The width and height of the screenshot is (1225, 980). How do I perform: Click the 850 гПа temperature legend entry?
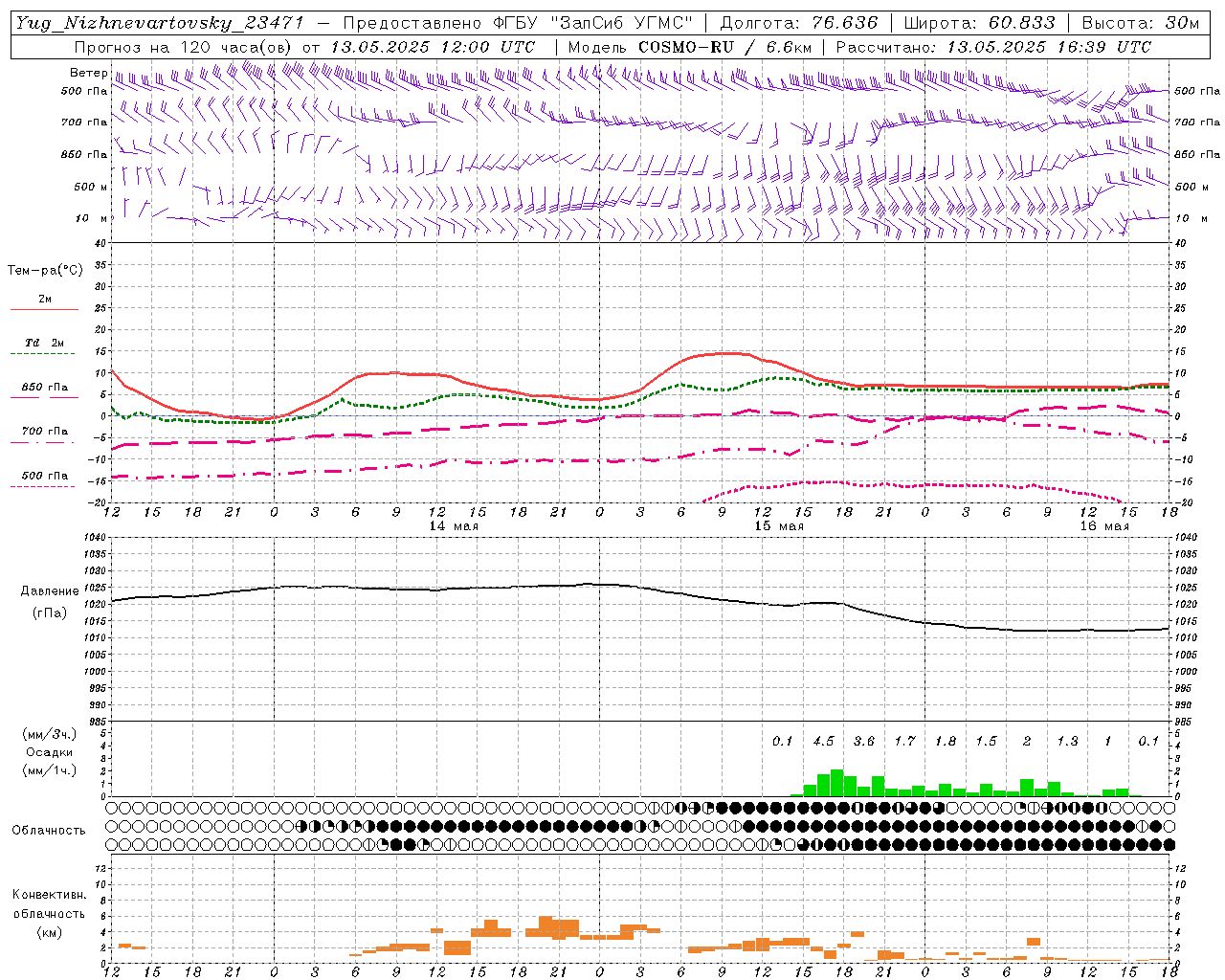(45, 388)
